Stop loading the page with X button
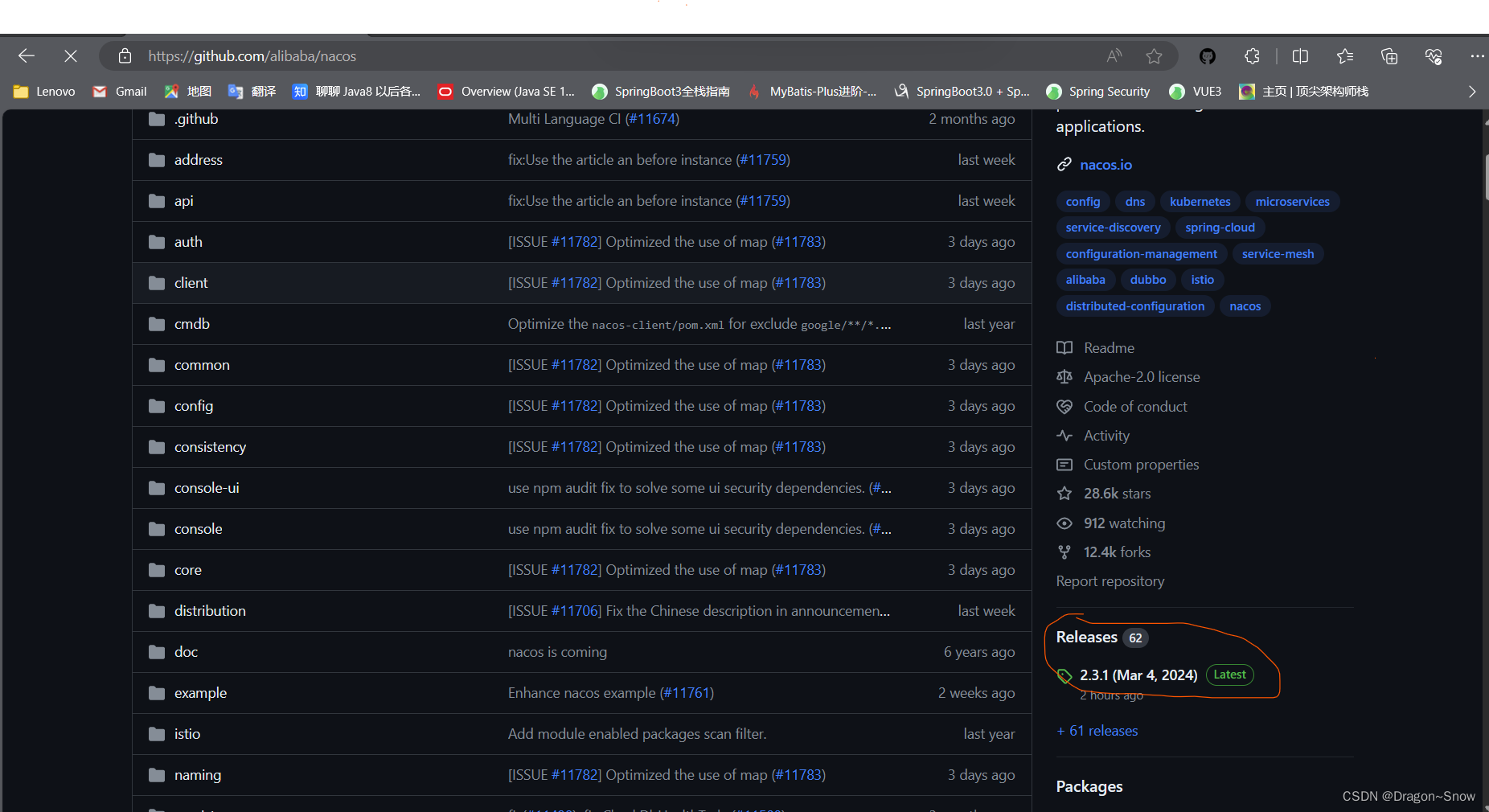The height and width of the screenshot is (812, 1489). coord(71,55)
